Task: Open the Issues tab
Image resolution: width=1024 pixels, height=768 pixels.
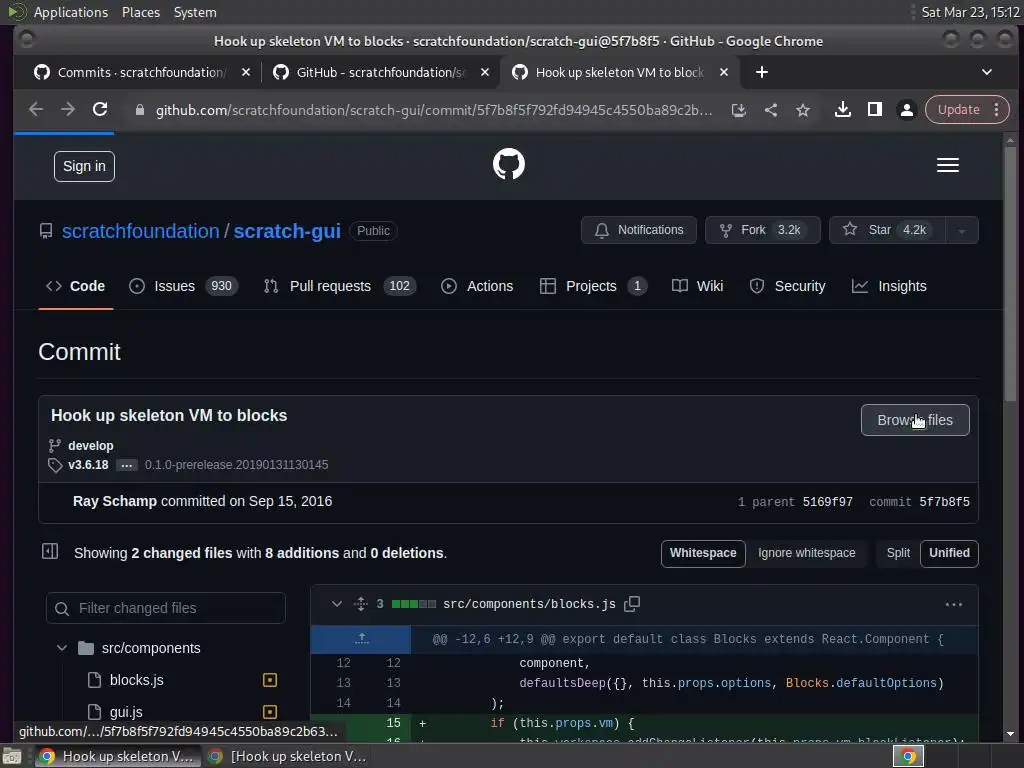Action: (184, 286)
